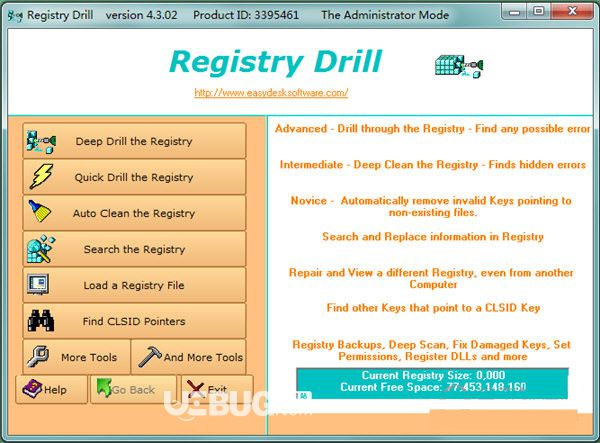Click 'Product ID: 3395461' in title bar
The height and width of the screenshot is (443, 600).
point(246,15)
